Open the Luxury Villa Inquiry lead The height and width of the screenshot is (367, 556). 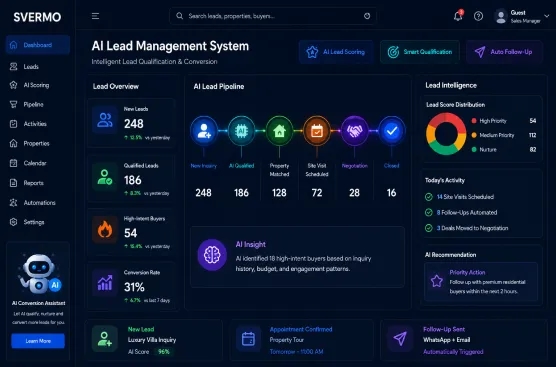(152, 340)
